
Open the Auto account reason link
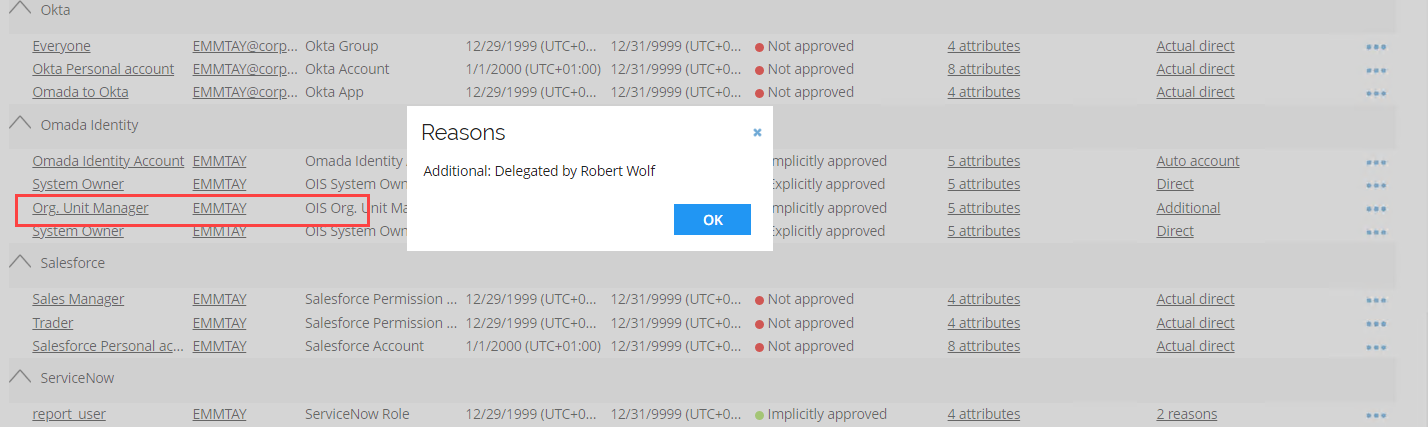pos(1198,161)
